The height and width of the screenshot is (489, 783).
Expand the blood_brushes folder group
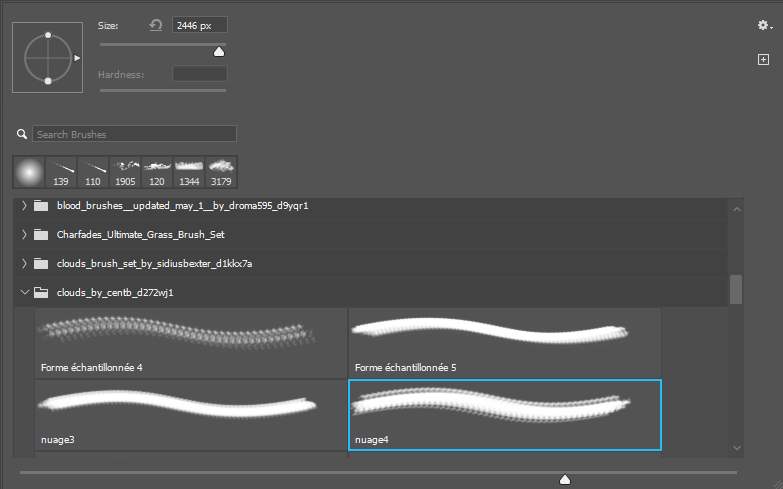click(25, 207)
